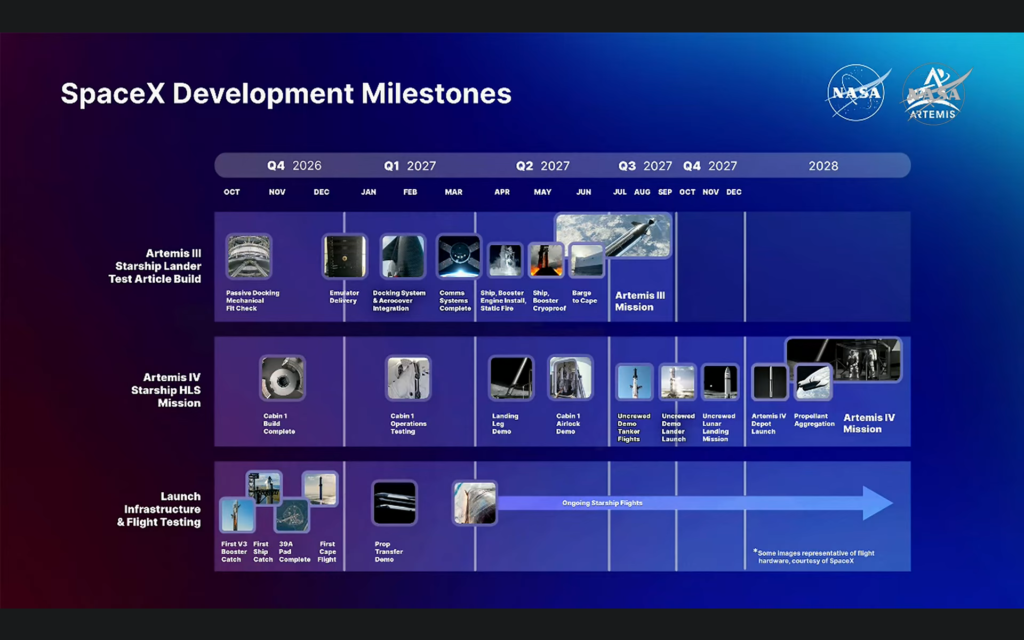The image size is (1024, 640).
Task: Click the Artemis III Mission label
Action: coord(640,301)
